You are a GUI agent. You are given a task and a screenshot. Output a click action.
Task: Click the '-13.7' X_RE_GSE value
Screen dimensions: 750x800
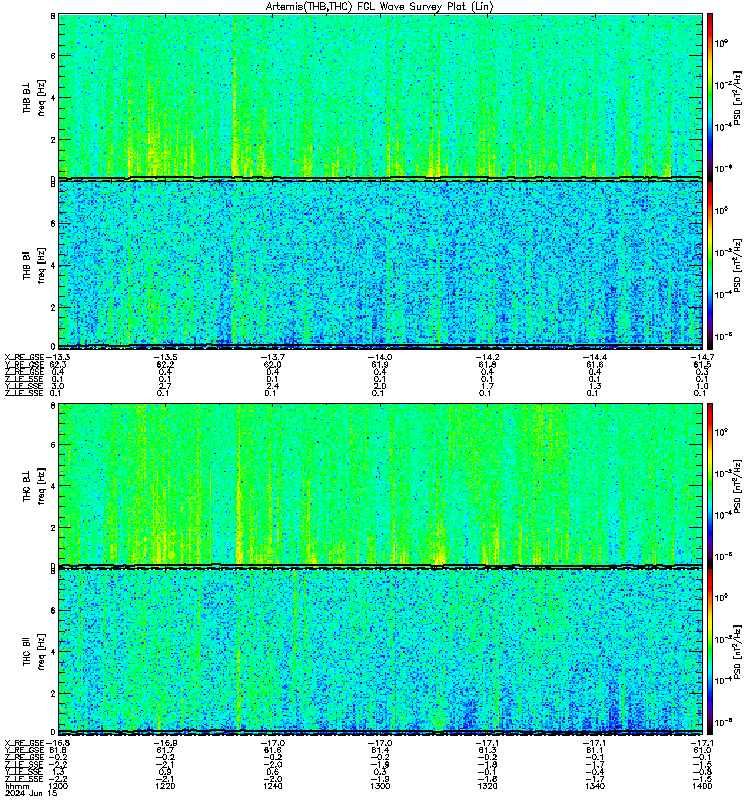(x=273, y=357)
